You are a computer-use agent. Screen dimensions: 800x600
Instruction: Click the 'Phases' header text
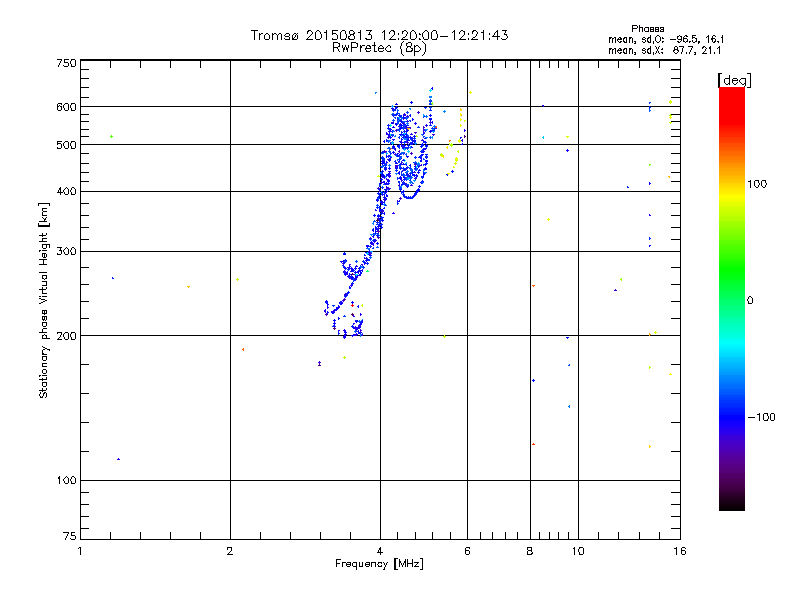[x=647, y=29]
